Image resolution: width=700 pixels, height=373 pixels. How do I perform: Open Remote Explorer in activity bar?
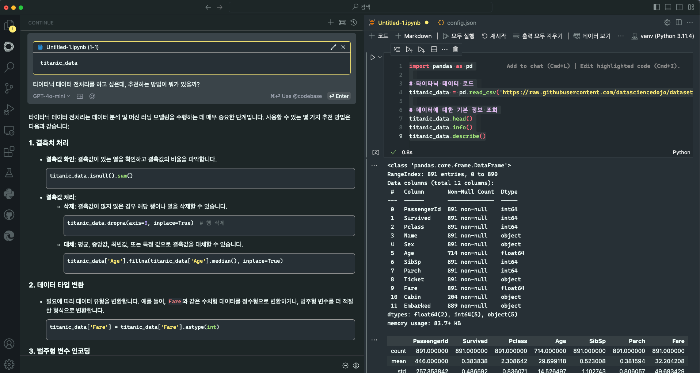(9, 131)
